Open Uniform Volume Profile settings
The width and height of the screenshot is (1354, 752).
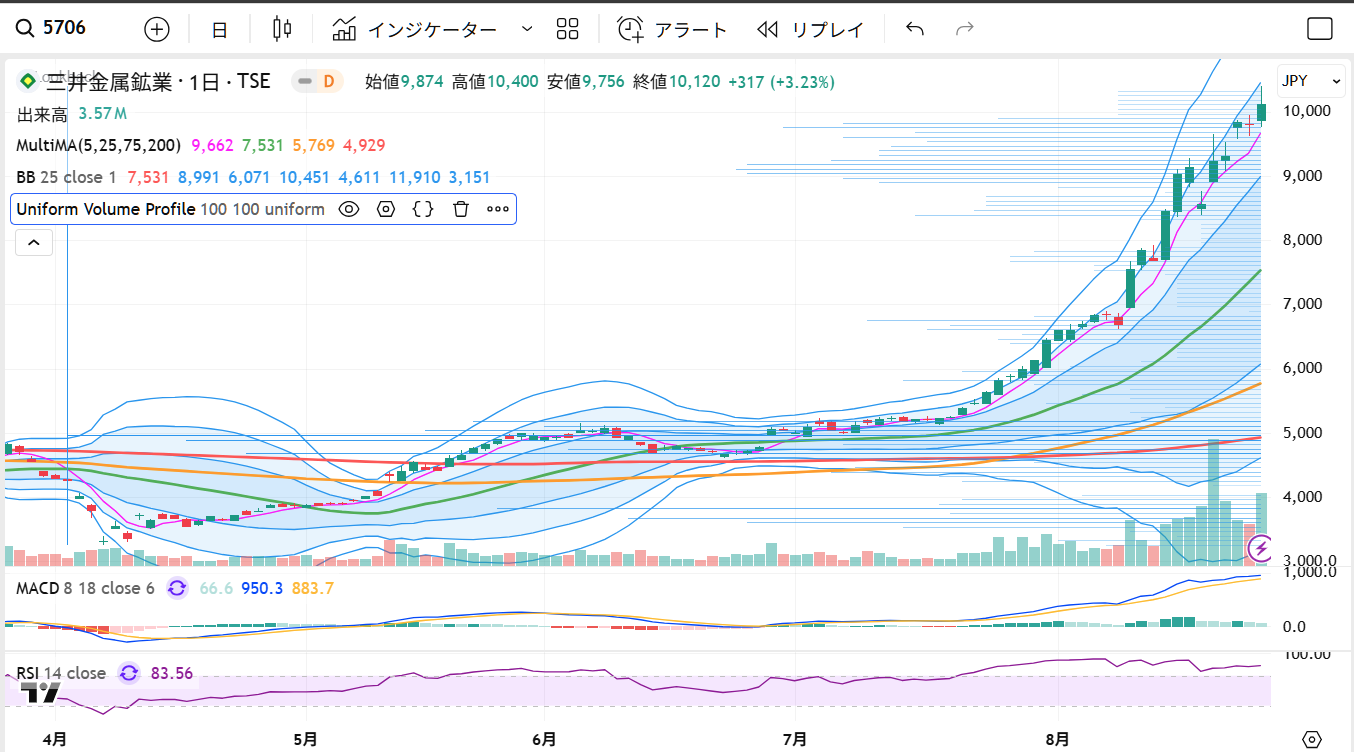click(386, 209)
